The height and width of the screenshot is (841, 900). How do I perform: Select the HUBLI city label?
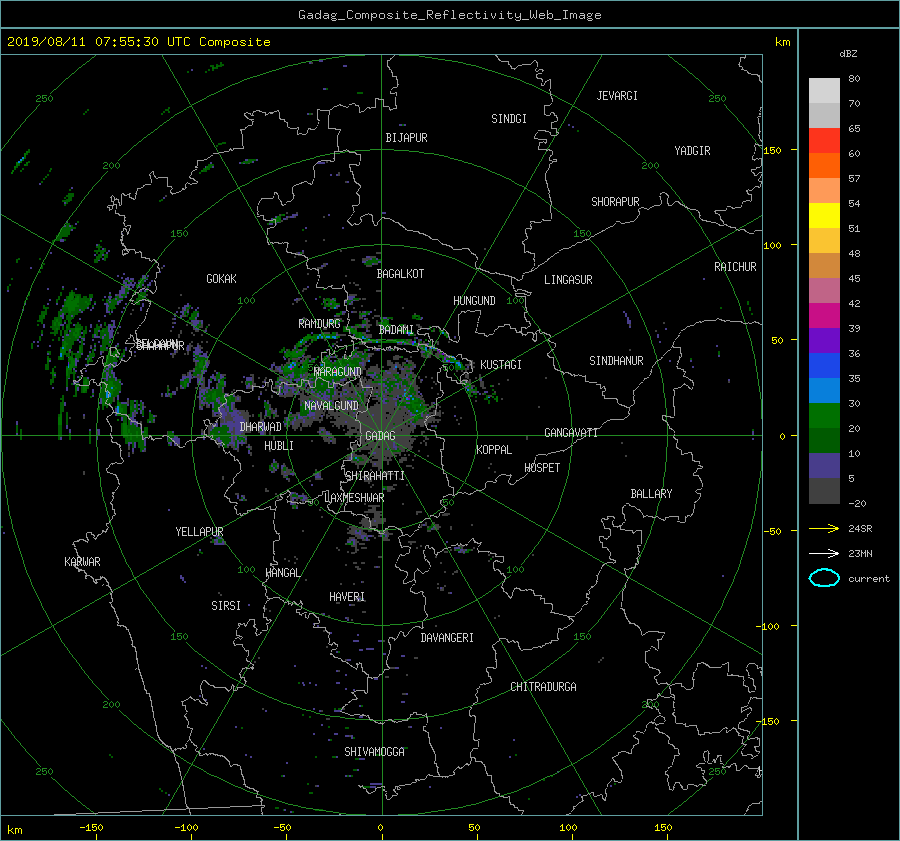(x=279, y=446)
